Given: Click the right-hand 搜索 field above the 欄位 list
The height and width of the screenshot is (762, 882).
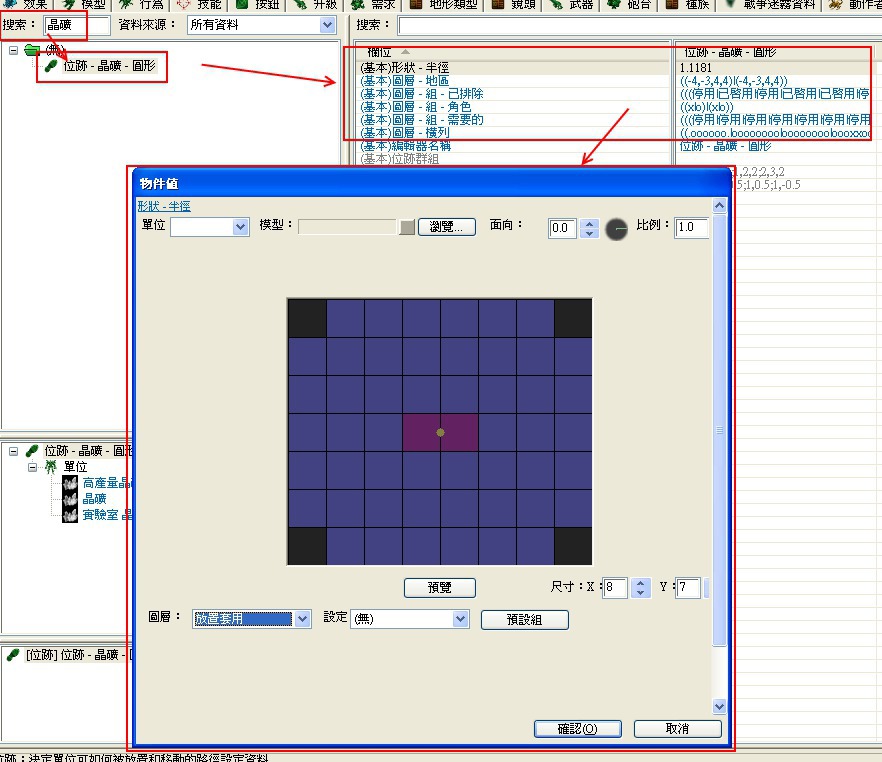Looking at the screenshot, I should click(639, 25).
